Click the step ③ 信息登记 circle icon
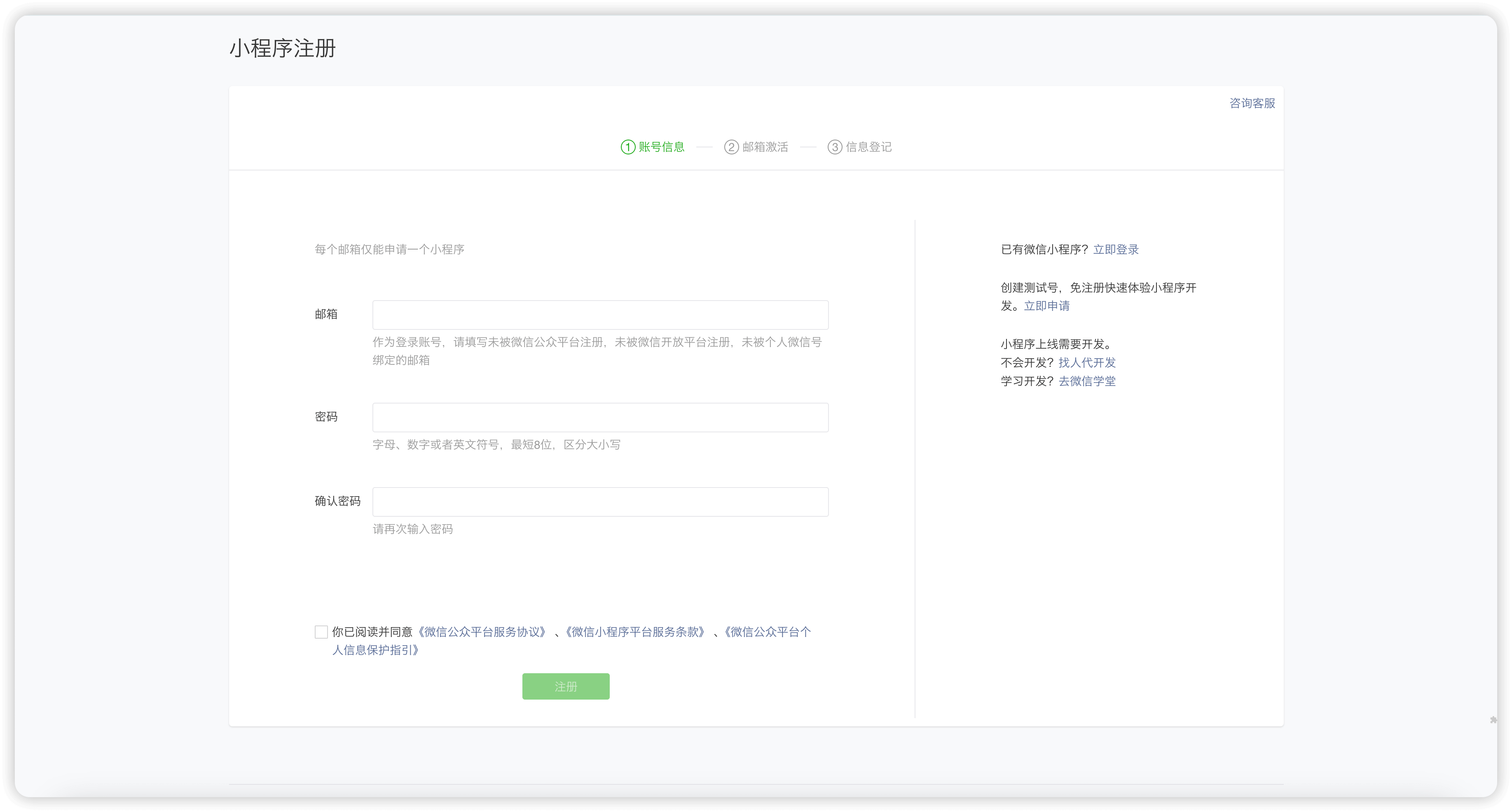 [835, 147]
